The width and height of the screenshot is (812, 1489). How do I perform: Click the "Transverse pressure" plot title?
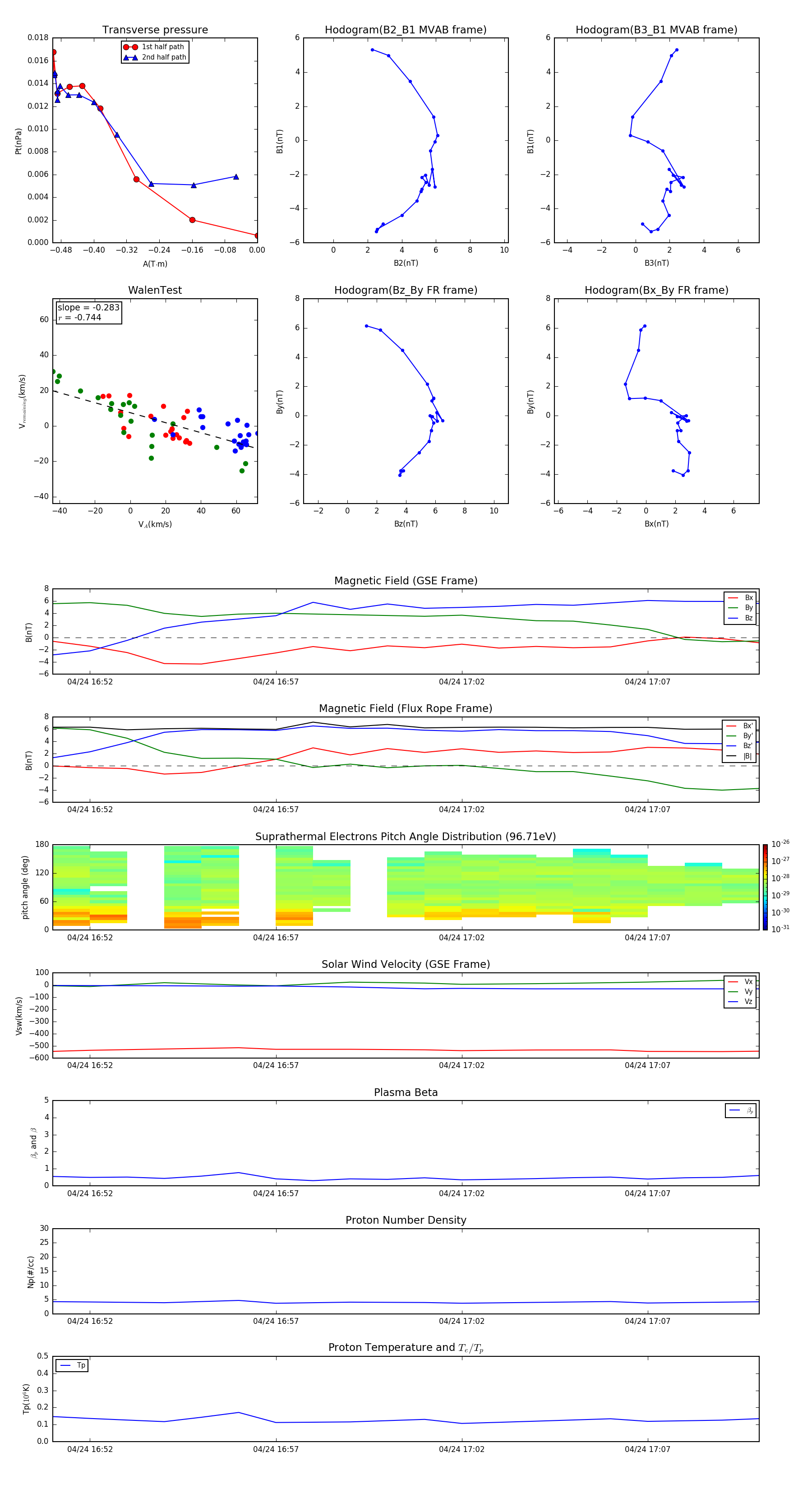point(155,30)
